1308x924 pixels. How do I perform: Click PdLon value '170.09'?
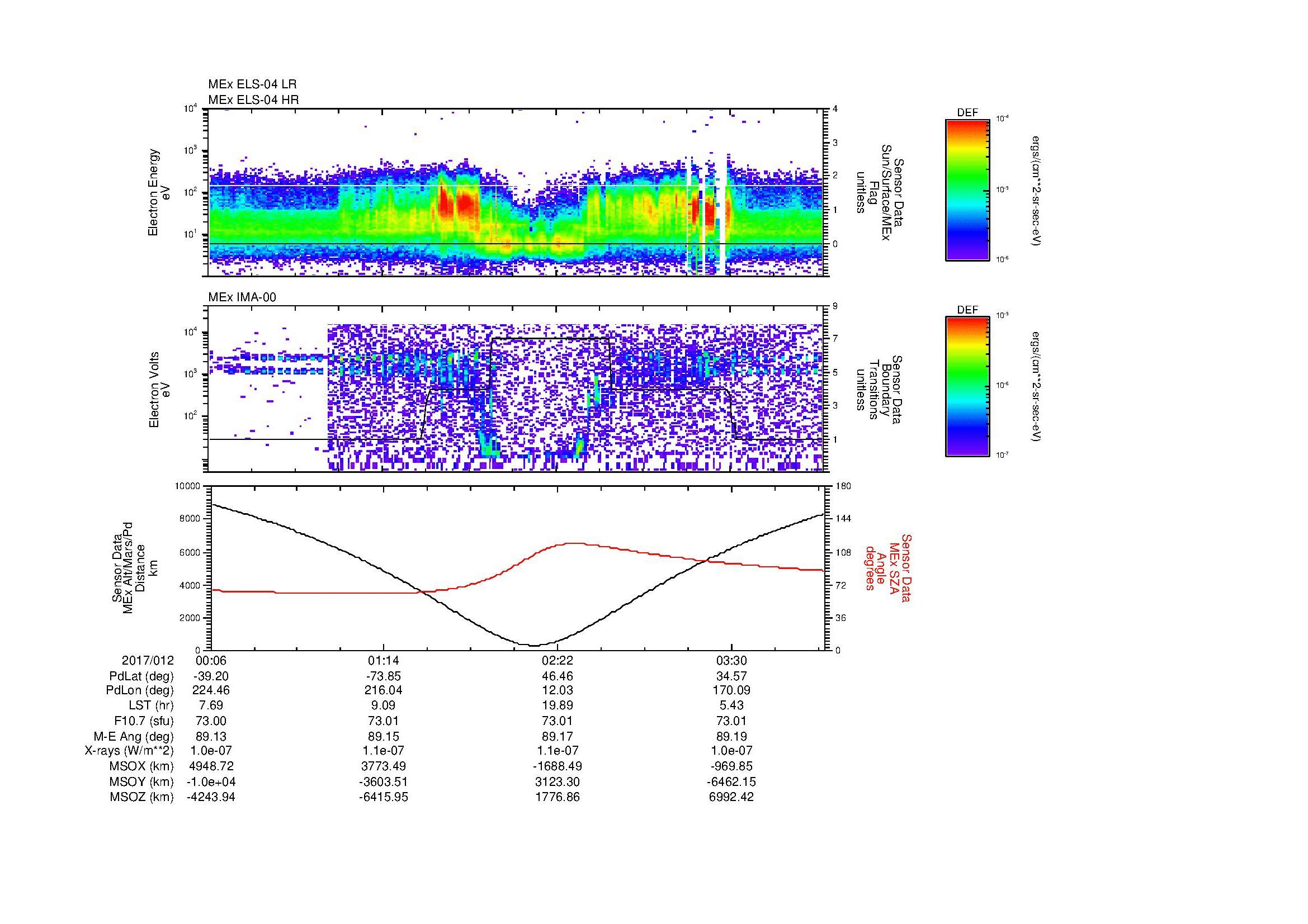click(731, 690)
